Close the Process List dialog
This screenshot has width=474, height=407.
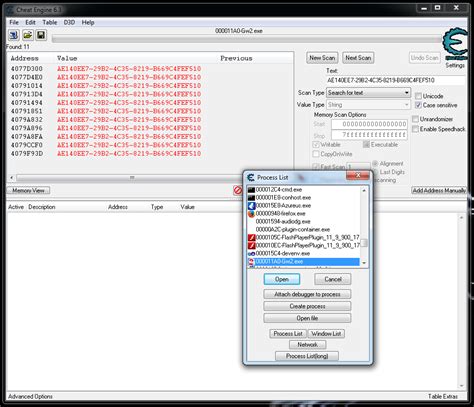(358, 175)
